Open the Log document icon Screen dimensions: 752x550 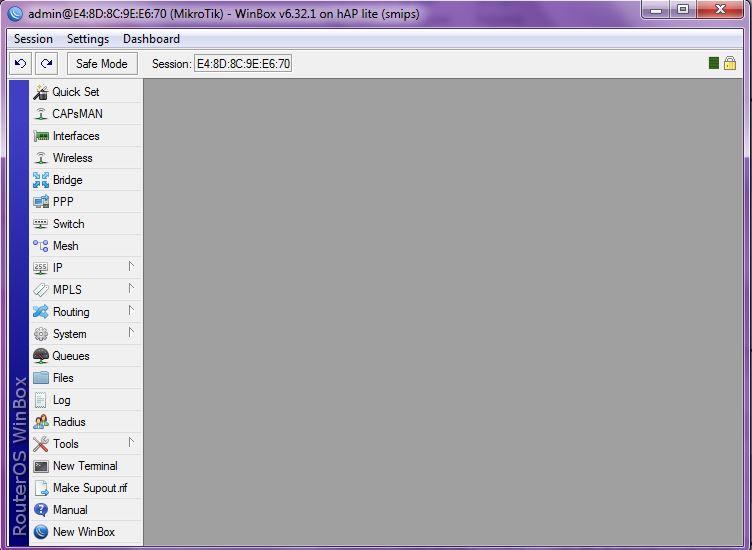pos(41,400)
